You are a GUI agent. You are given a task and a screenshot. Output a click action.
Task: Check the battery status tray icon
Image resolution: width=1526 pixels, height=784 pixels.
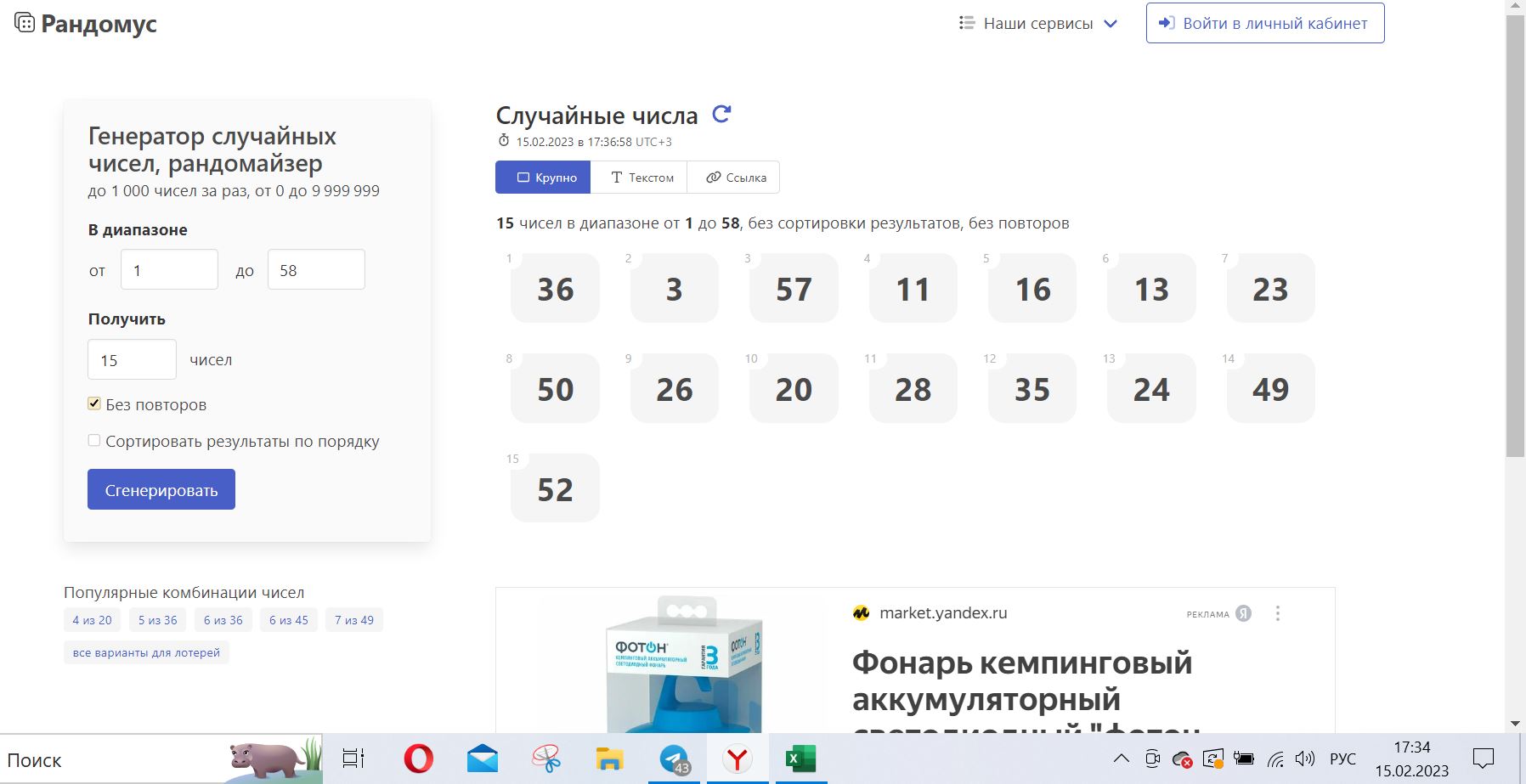pos(1244,759)
